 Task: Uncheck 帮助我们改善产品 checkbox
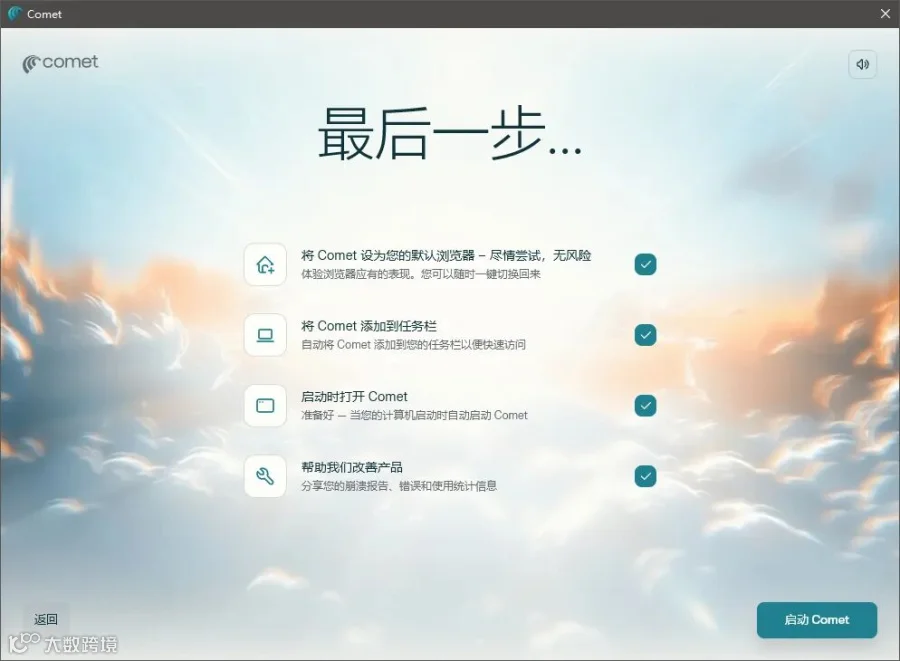click(645, 476)
